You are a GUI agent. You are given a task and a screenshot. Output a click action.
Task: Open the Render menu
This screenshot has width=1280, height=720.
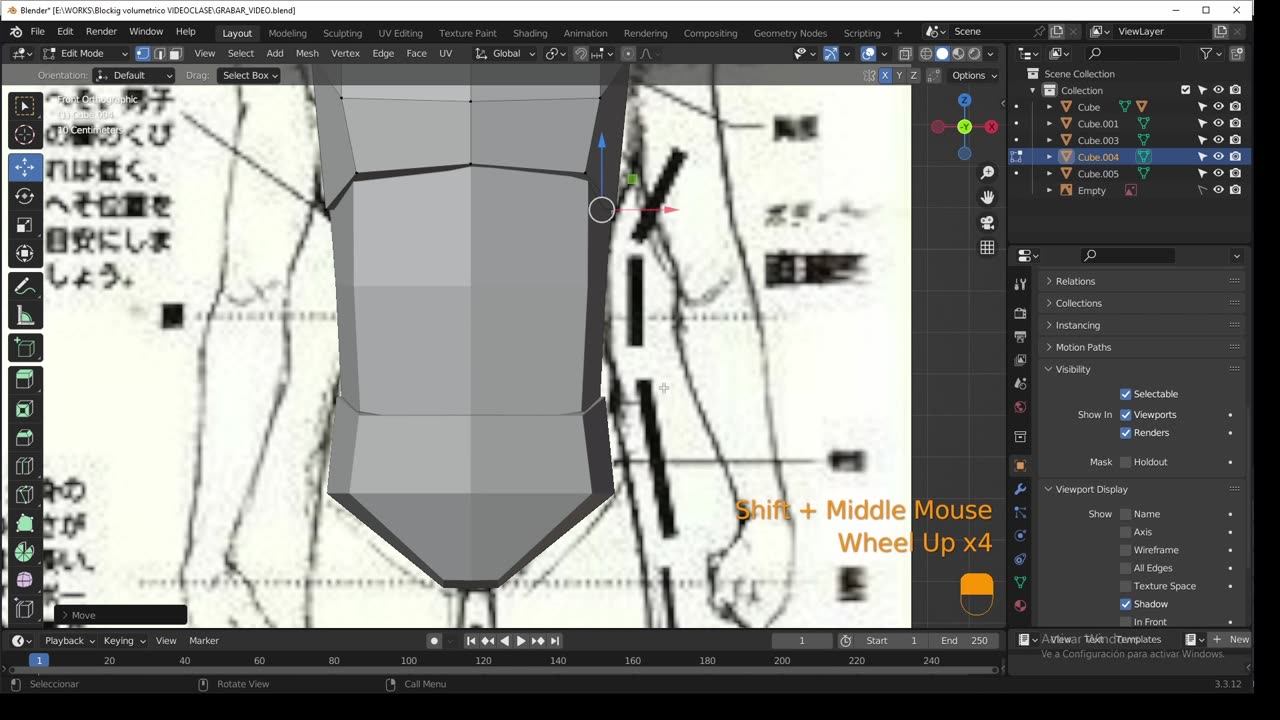(101, 32)
